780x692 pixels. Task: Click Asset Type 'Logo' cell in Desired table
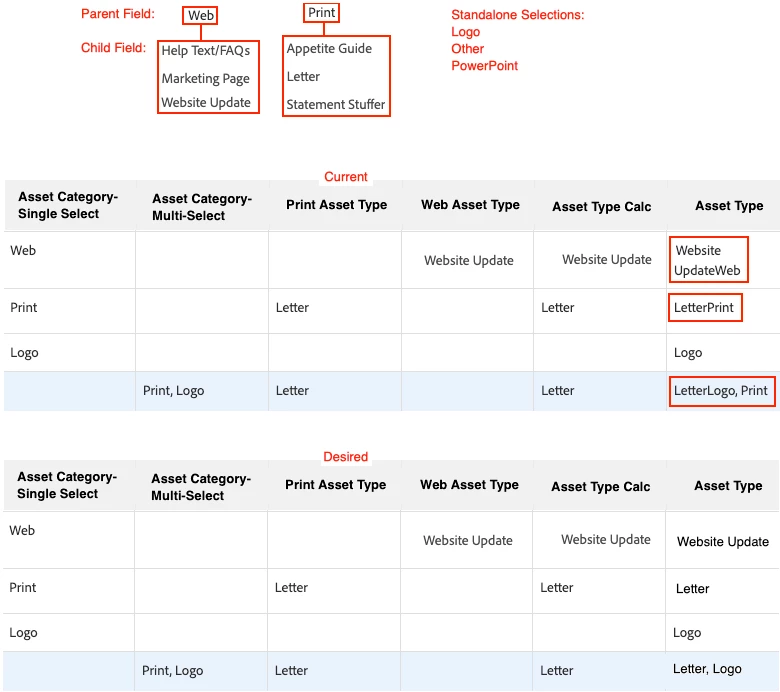point(687,633)
